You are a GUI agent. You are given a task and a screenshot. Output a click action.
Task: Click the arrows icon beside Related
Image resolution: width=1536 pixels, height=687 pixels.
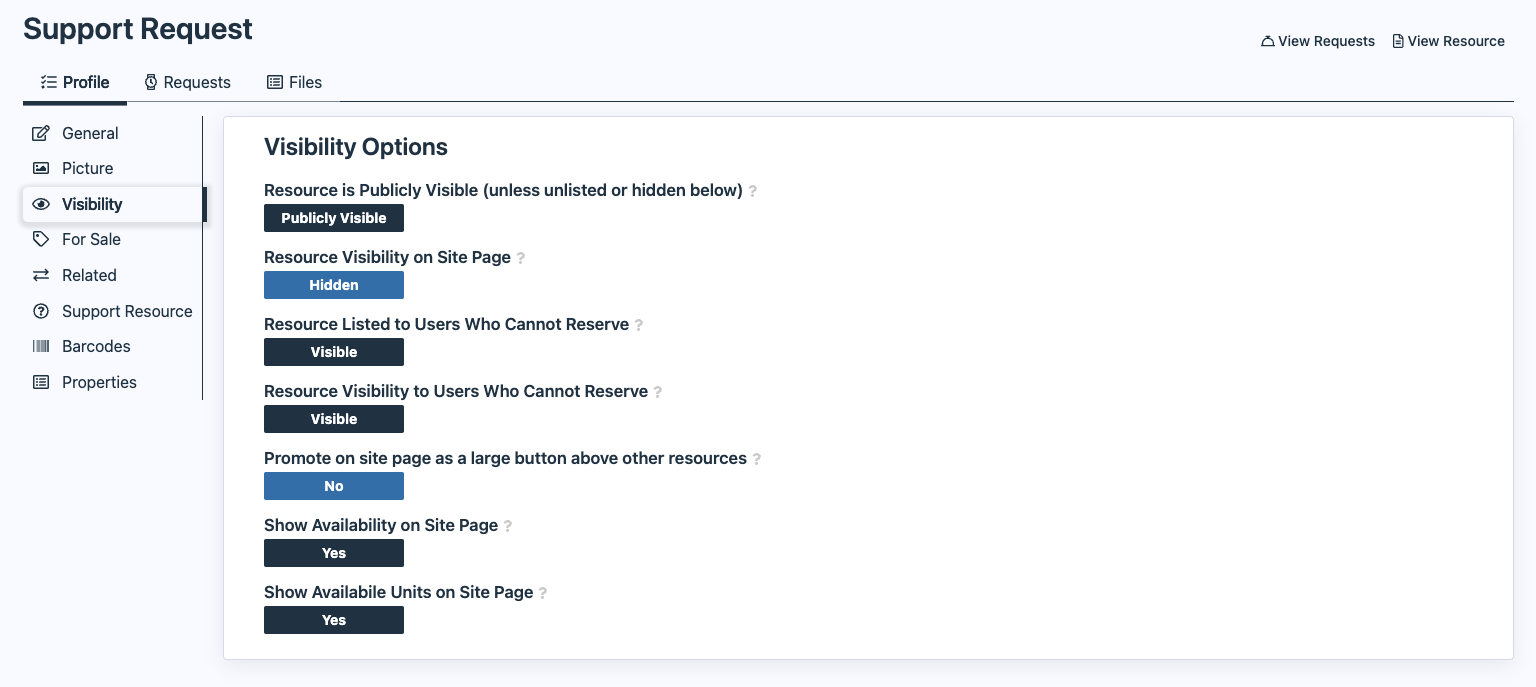coord(41,275)
